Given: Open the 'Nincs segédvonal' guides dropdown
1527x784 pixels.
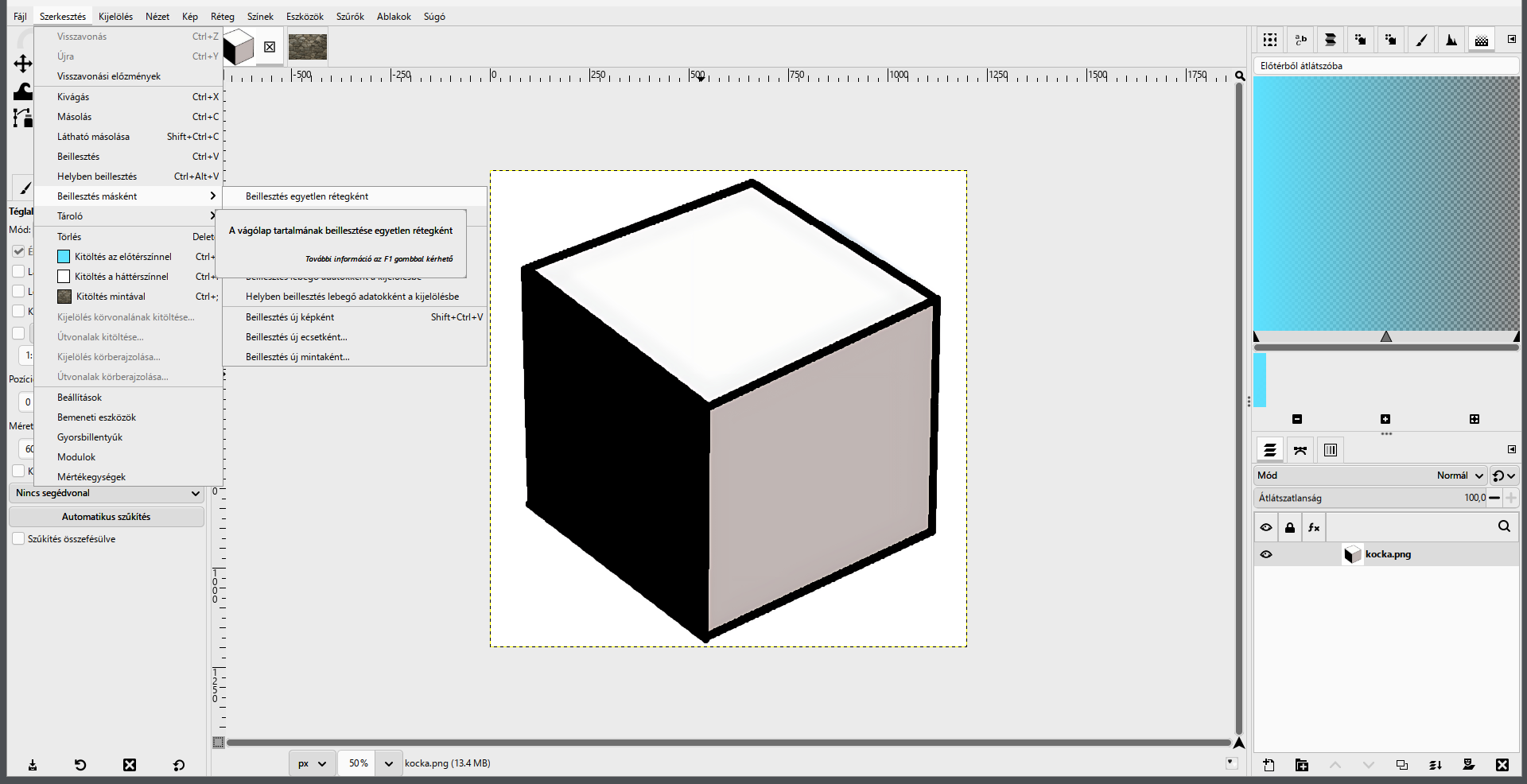Looking at the screenshot, I should [x=107, y=493].
